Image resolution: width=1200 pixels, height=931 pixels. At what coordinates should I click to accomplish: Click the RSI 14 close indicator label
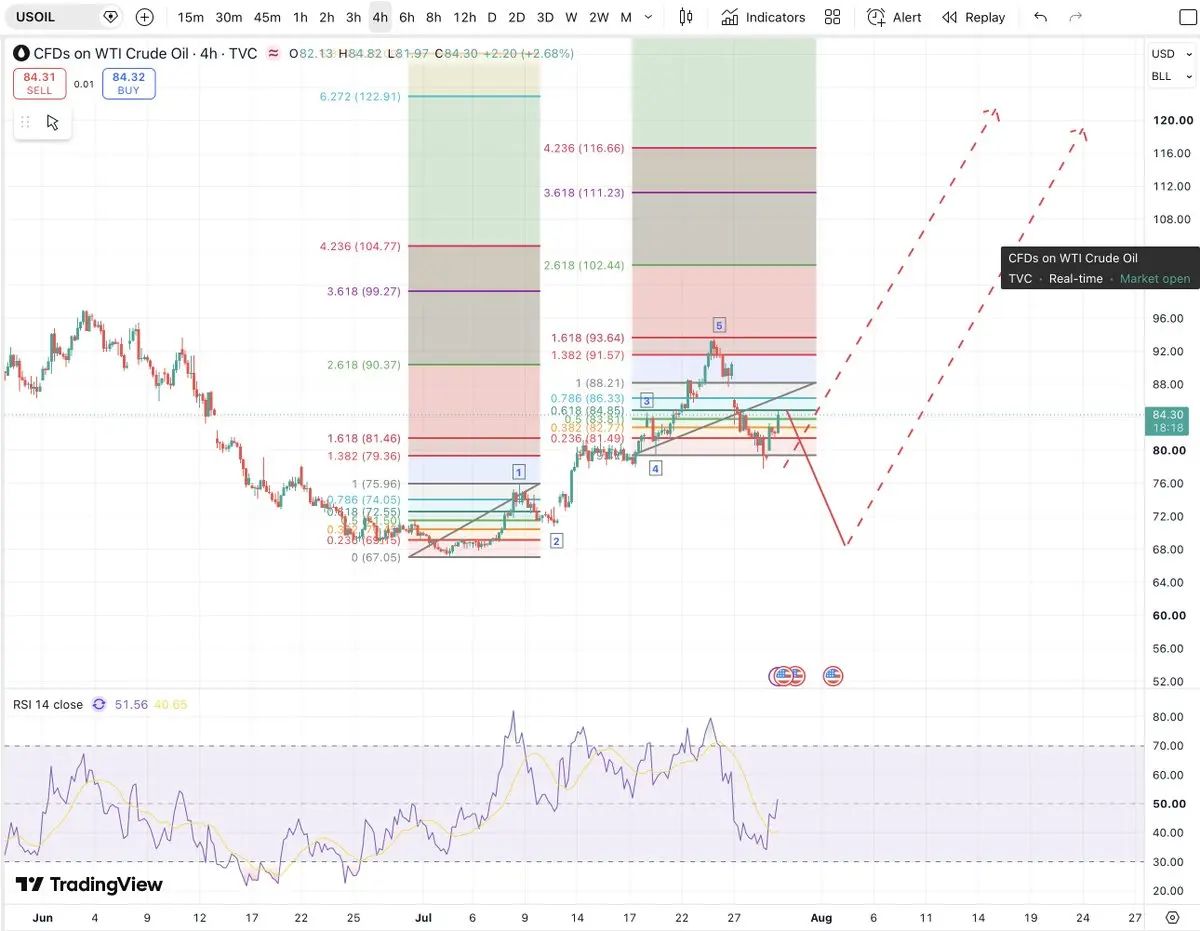48,704
